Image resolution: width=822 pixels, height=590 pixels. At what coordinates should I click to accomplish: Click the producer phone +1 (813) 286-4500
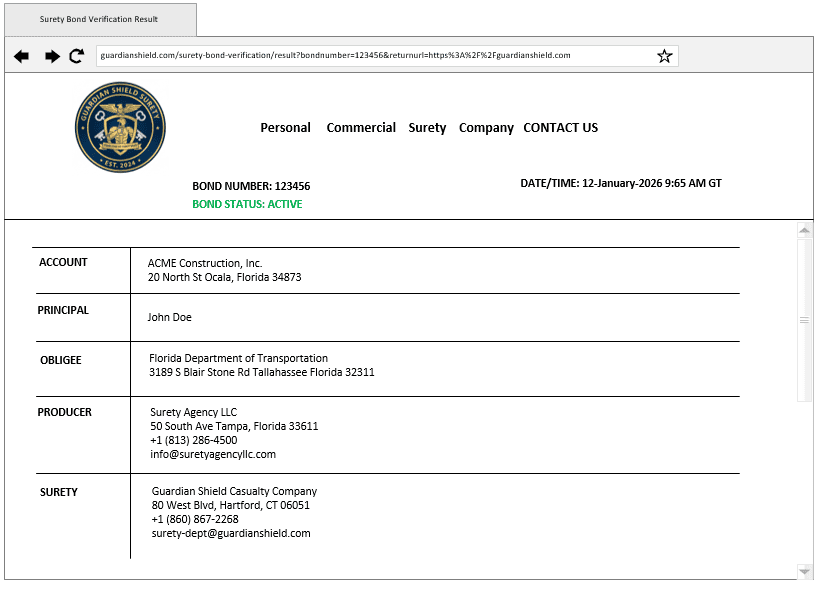tap(193, 440)
